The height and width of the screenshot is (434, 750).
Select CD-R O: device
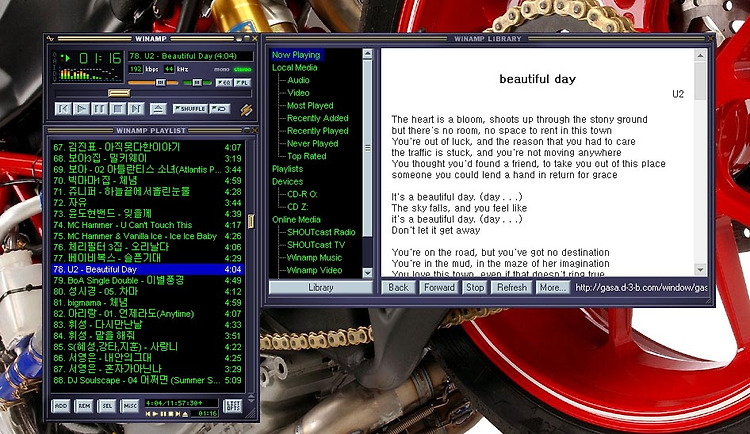click(x=302, y=194)
